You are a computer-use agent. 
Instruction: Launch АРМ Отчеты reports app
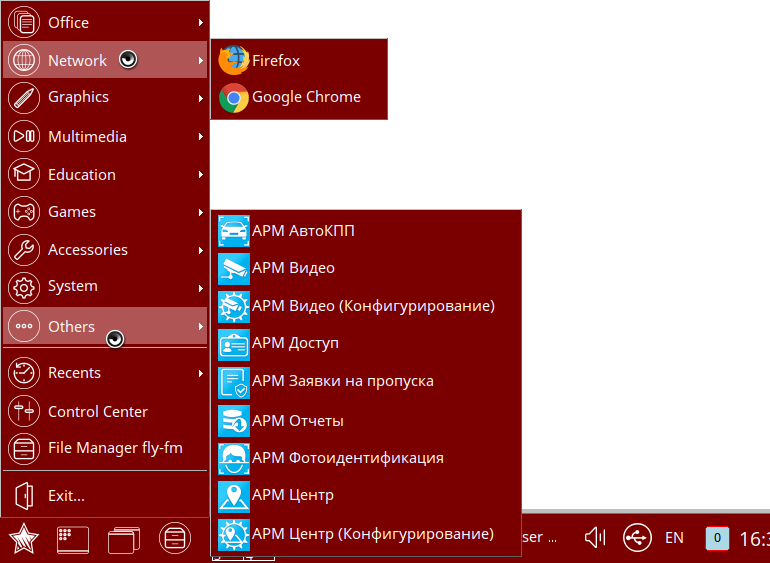[x=297, y=420]
